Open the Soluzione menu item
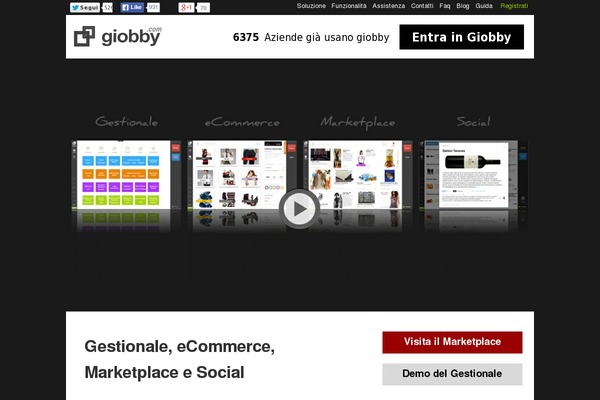 311,6
